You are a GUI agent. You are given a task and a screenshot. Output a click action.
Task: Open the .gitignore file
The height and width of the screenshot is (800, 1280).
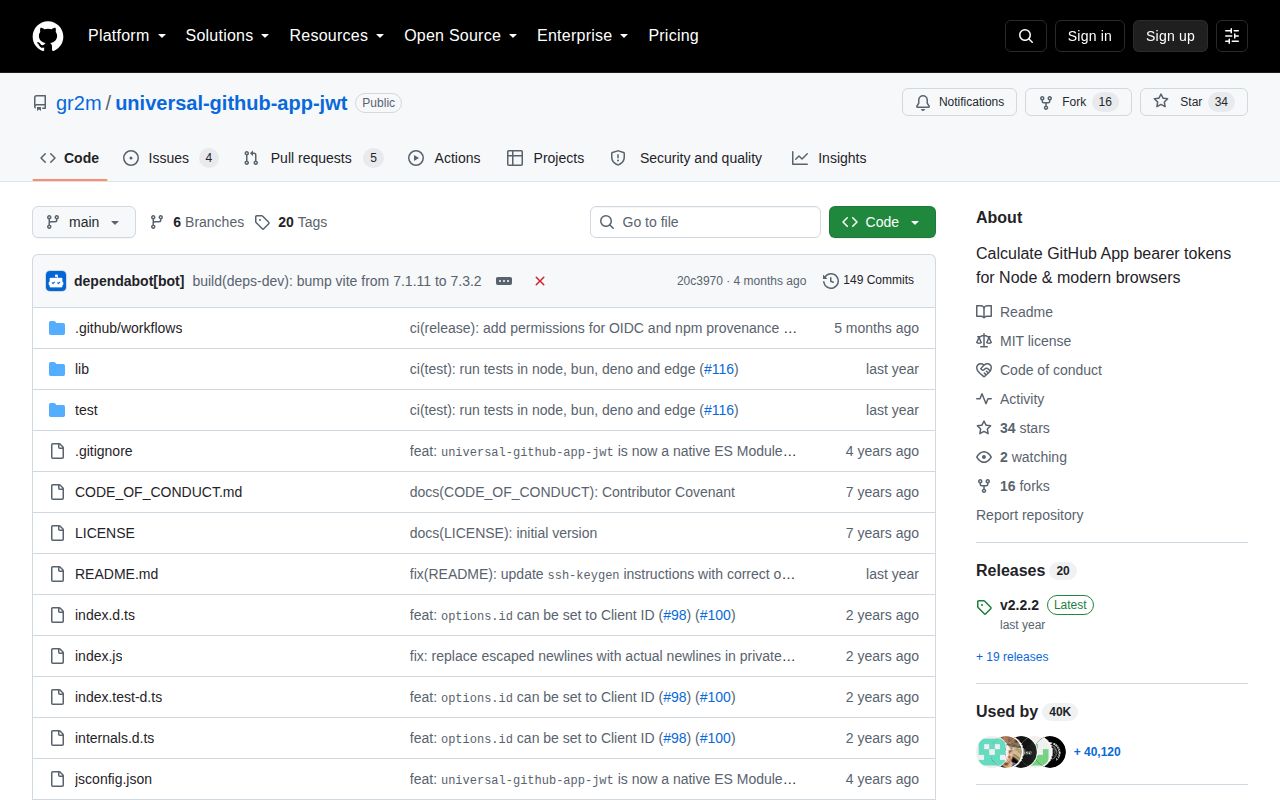pos(103,451)
